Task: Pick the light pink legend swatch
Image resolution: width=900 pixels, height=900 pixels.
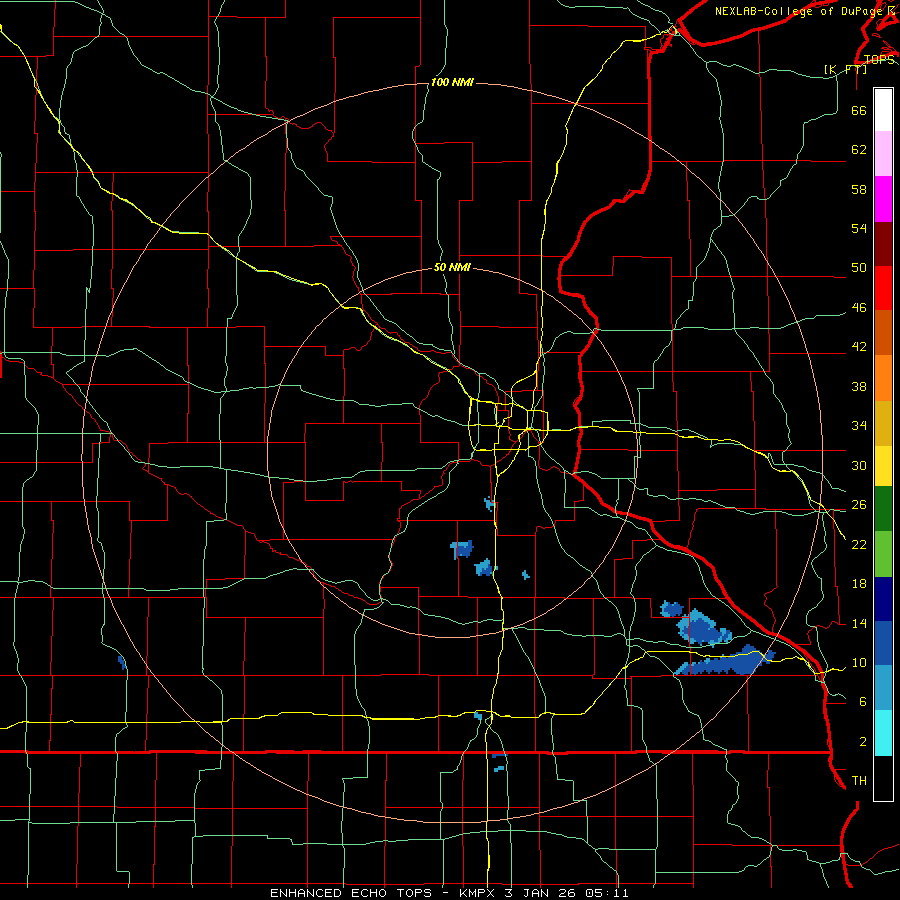Action: (x=883, y=154)
